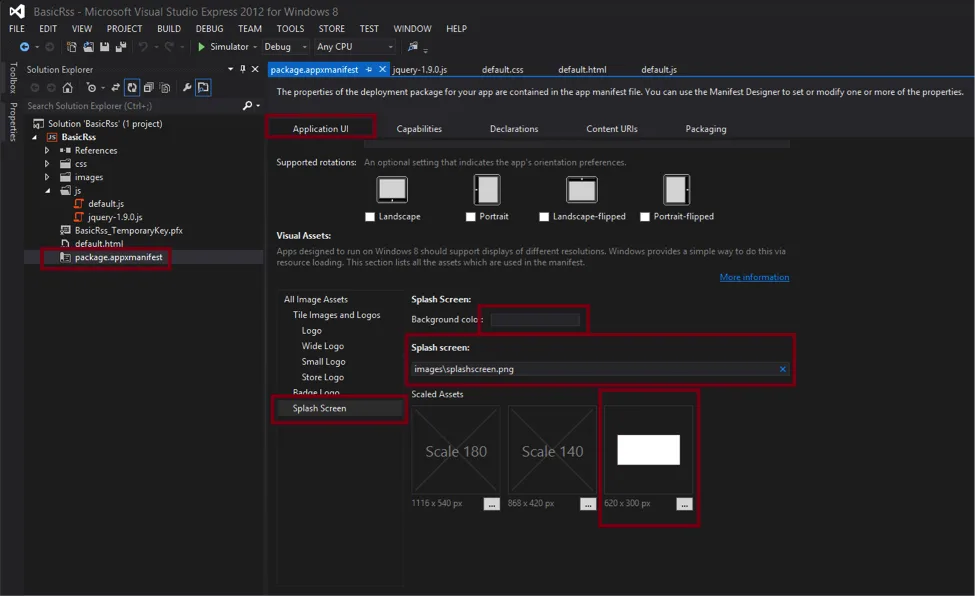Browse for Scale 140 splash image

point(588,504)
